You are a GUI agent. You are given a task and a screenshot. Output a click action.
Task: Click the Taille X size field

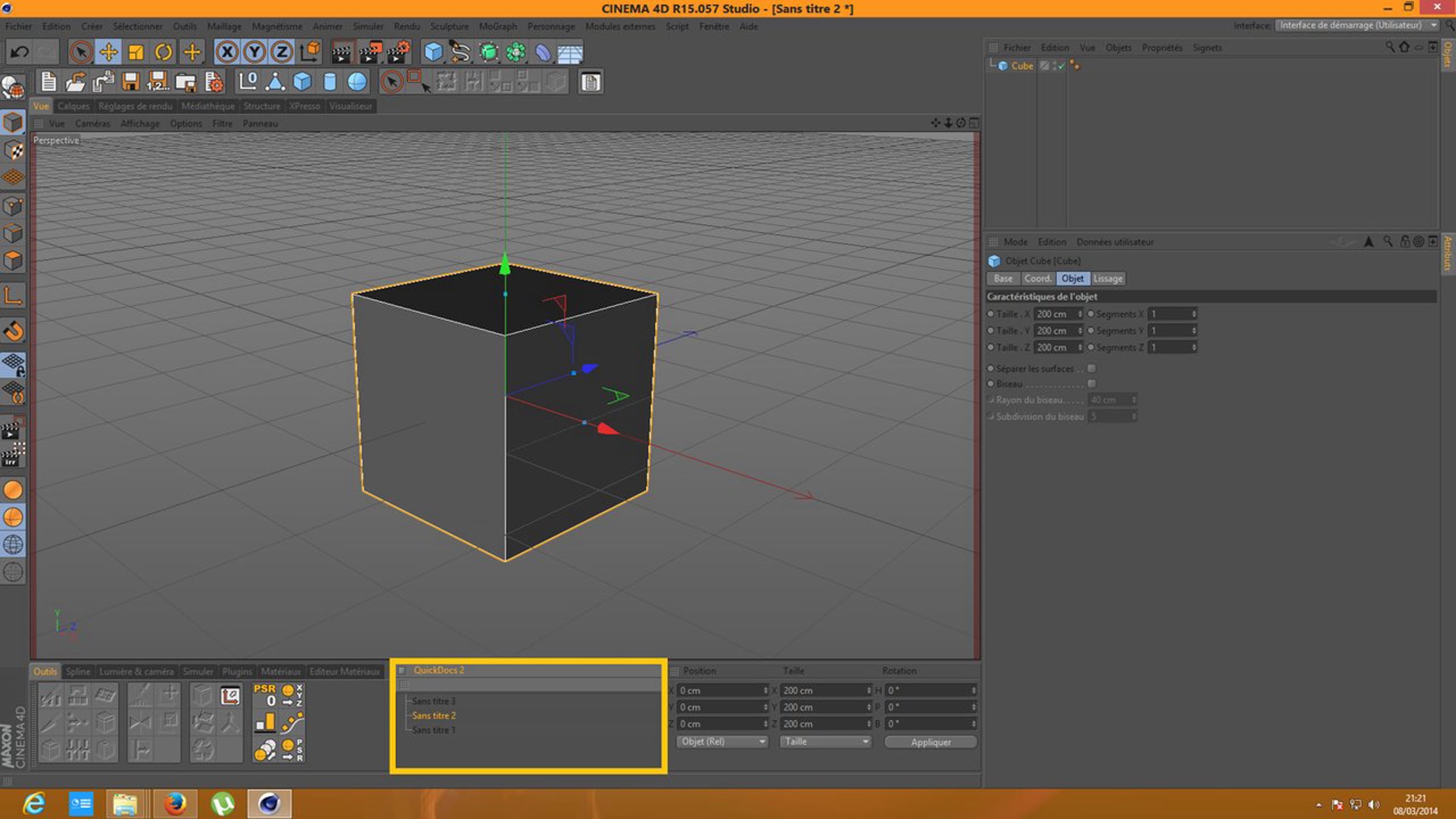[1056, 314]
